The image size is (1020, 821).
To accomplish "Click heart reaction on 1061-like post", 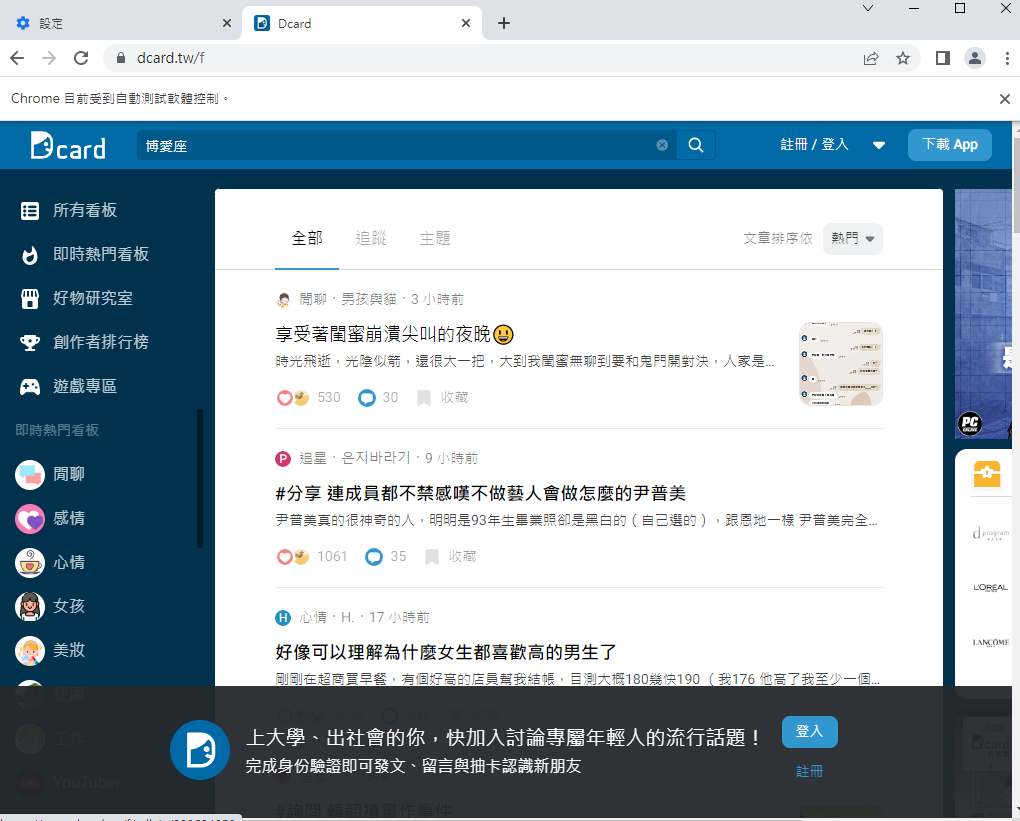I will click(284, 557).
